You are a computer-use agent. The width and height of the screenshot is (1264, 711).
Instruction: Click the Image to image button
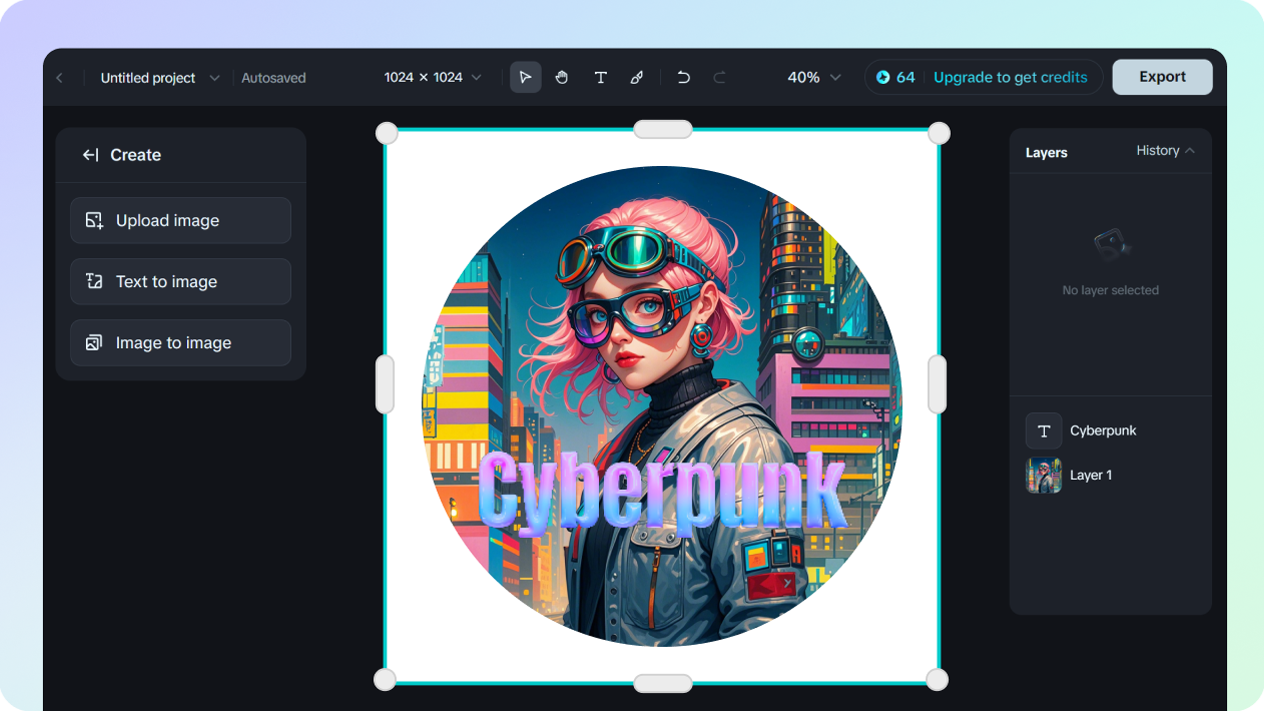pos(181,342)
